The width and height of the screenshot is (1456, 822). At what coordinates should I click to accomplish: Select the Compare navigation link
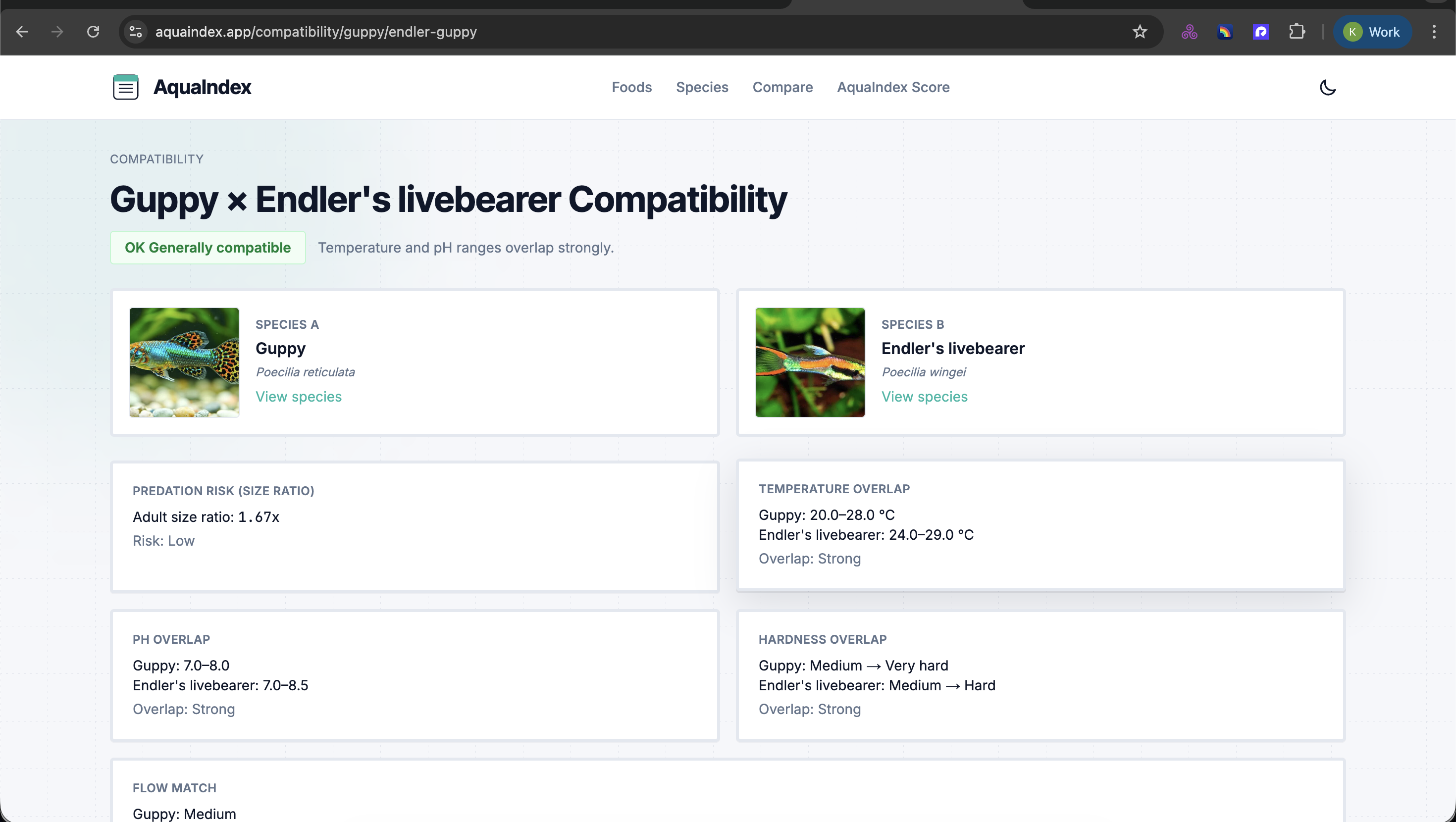[783, 87]
